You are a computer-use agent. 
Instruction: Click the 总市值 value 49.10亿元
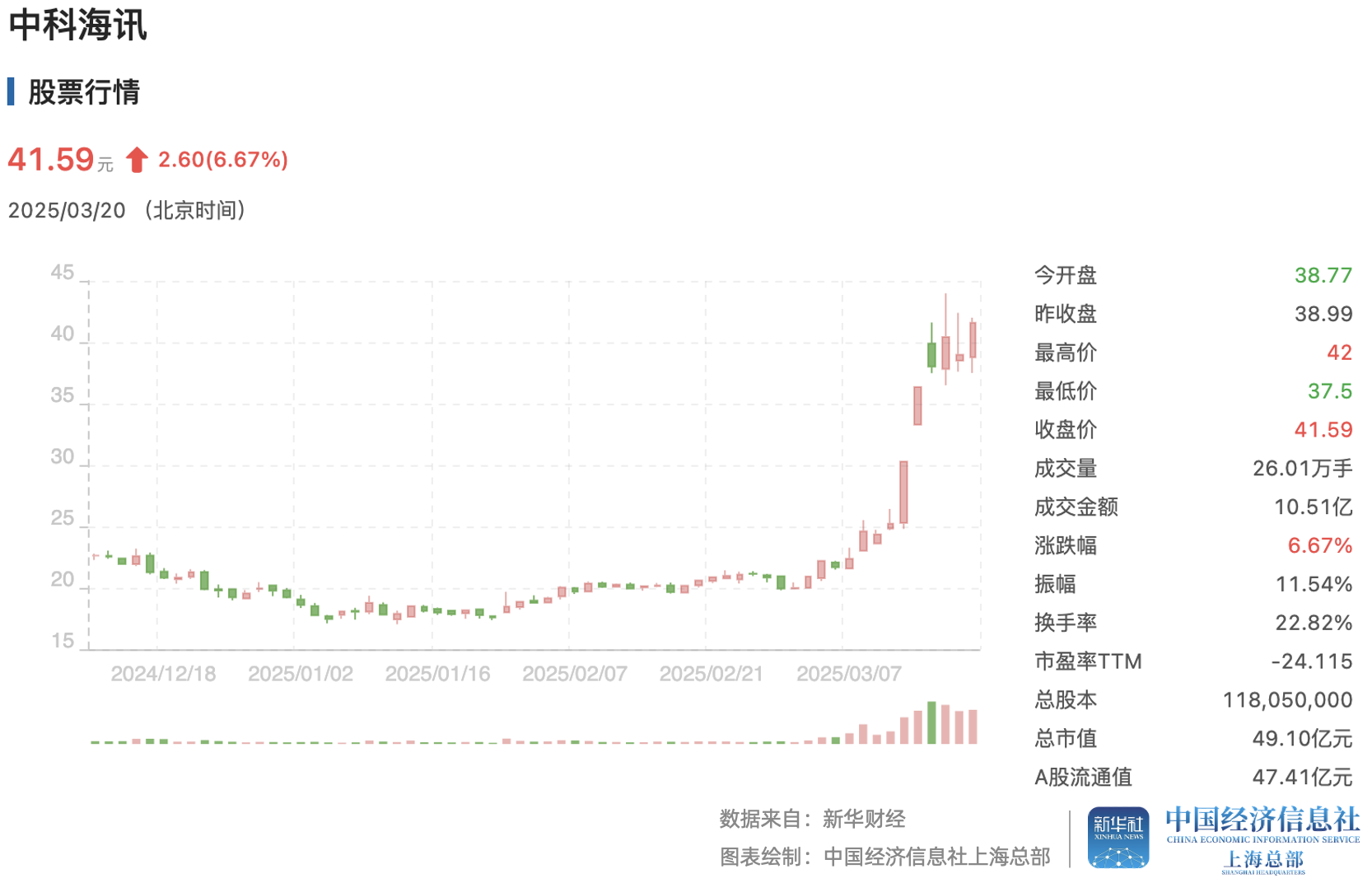[x=1302, y=739]
